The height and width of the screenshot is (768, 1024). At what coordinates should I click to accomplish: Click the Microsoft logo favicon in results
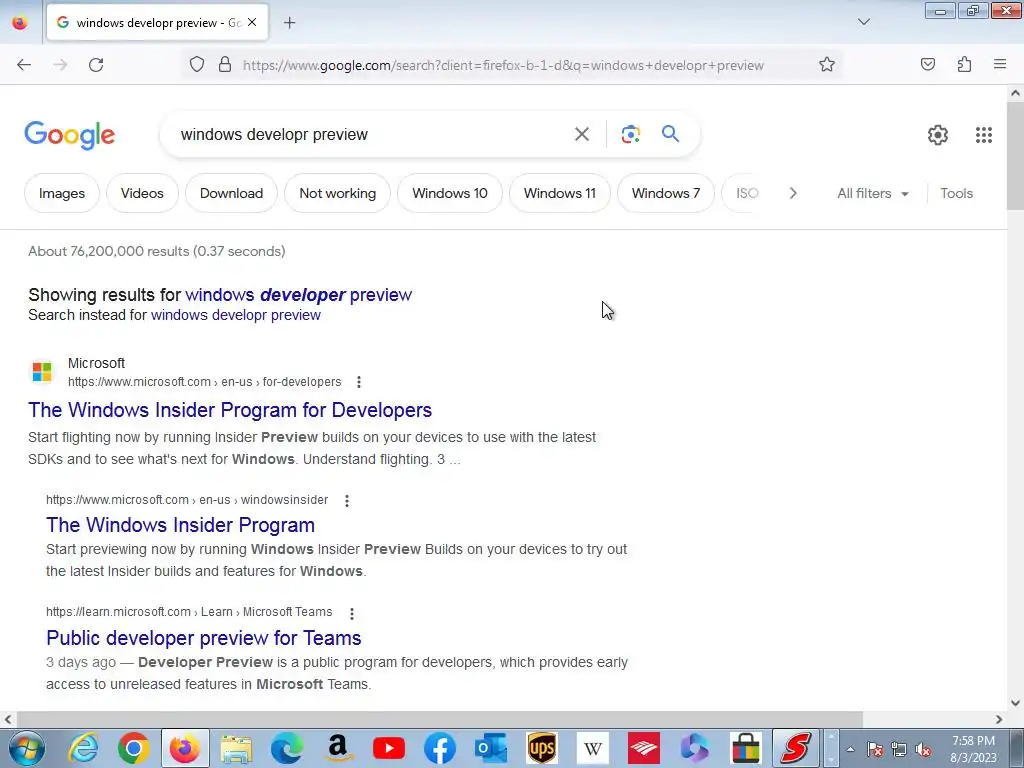[42, 372]
